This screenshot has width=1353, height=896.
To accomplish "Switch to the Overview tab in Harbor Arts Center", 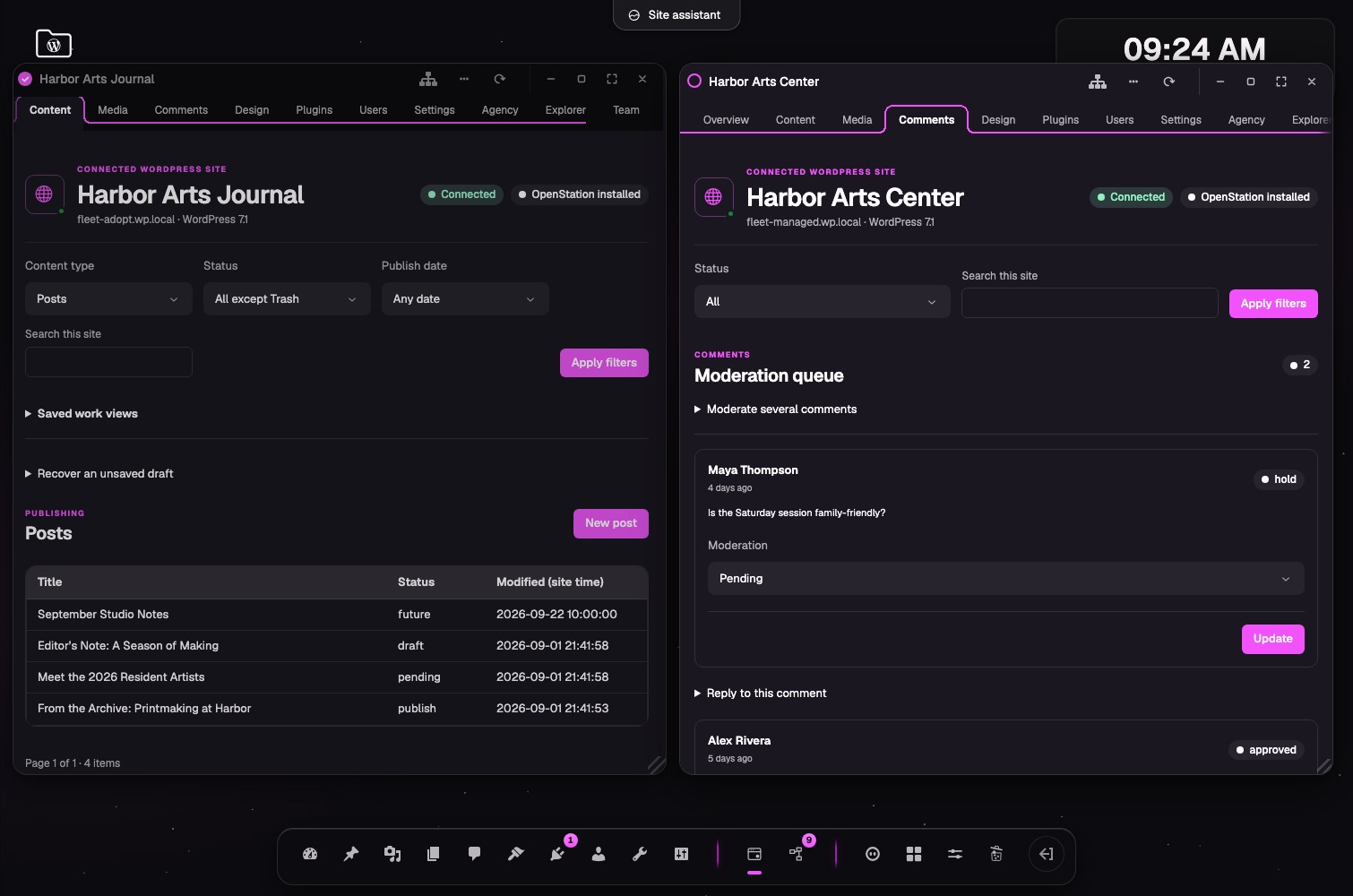I will 726,120.
